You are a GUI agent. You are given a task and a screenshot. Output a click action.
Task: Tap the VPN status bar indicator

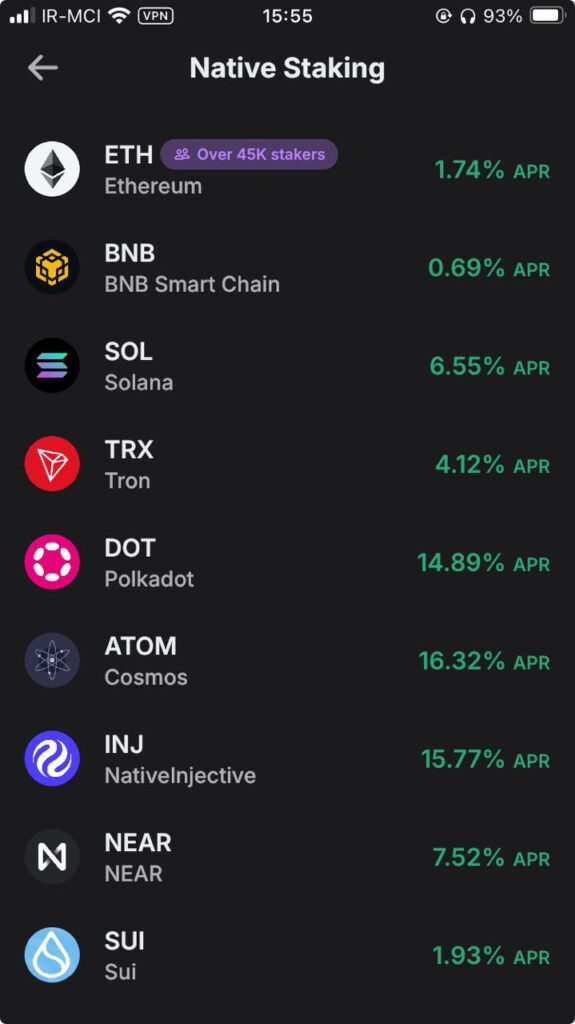point(156,16)
